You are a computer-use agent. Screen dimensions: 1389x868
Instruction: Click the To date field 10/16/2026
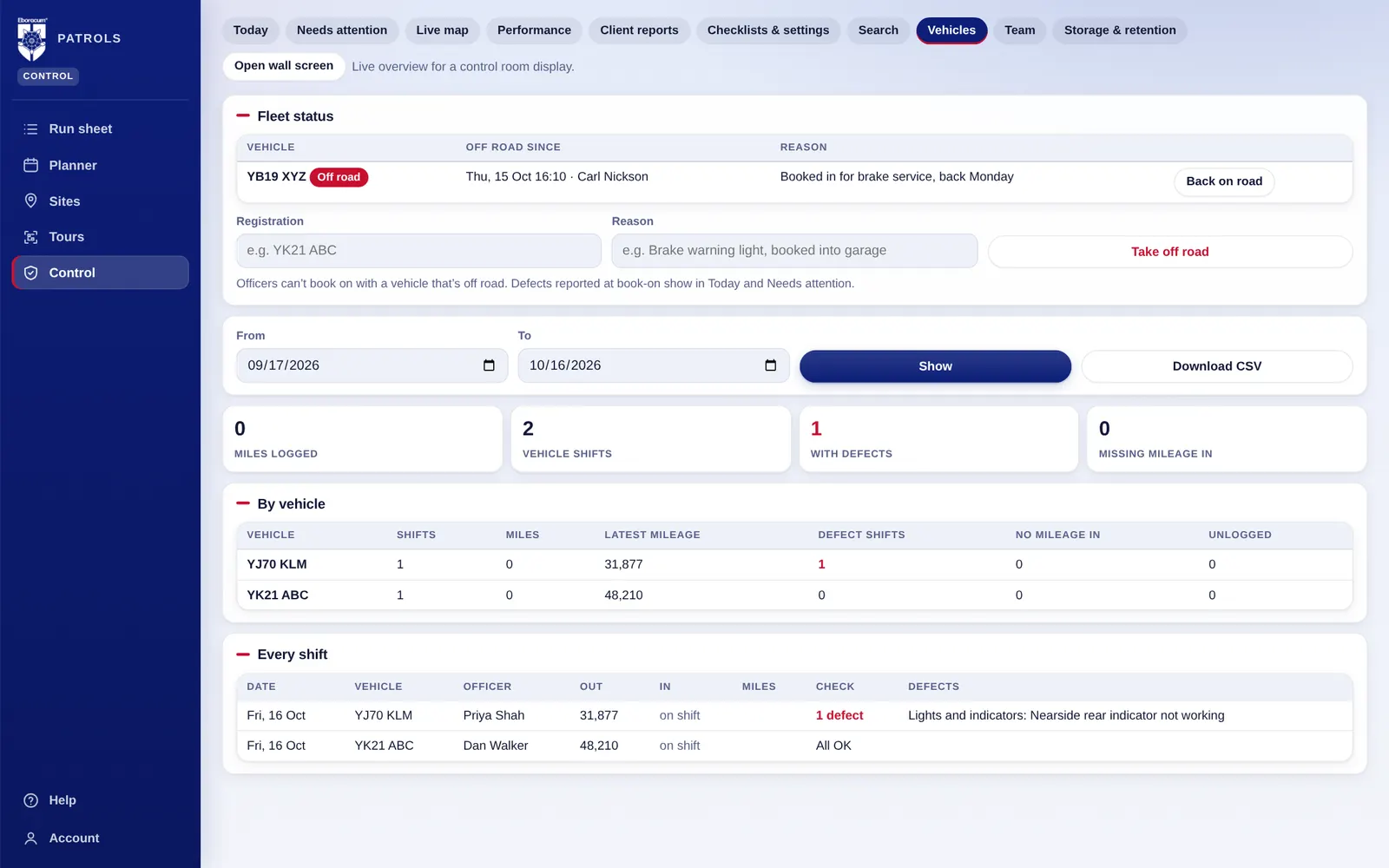(x=653, y=365)
